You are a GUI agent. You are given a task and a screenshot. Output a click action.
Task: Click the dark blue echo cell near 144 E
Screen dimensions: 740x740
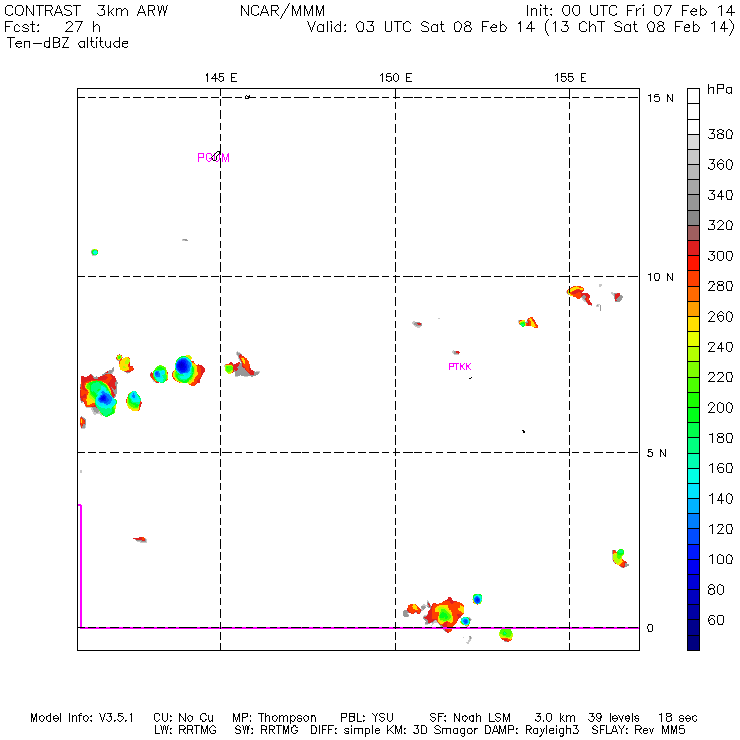(184, 366)
